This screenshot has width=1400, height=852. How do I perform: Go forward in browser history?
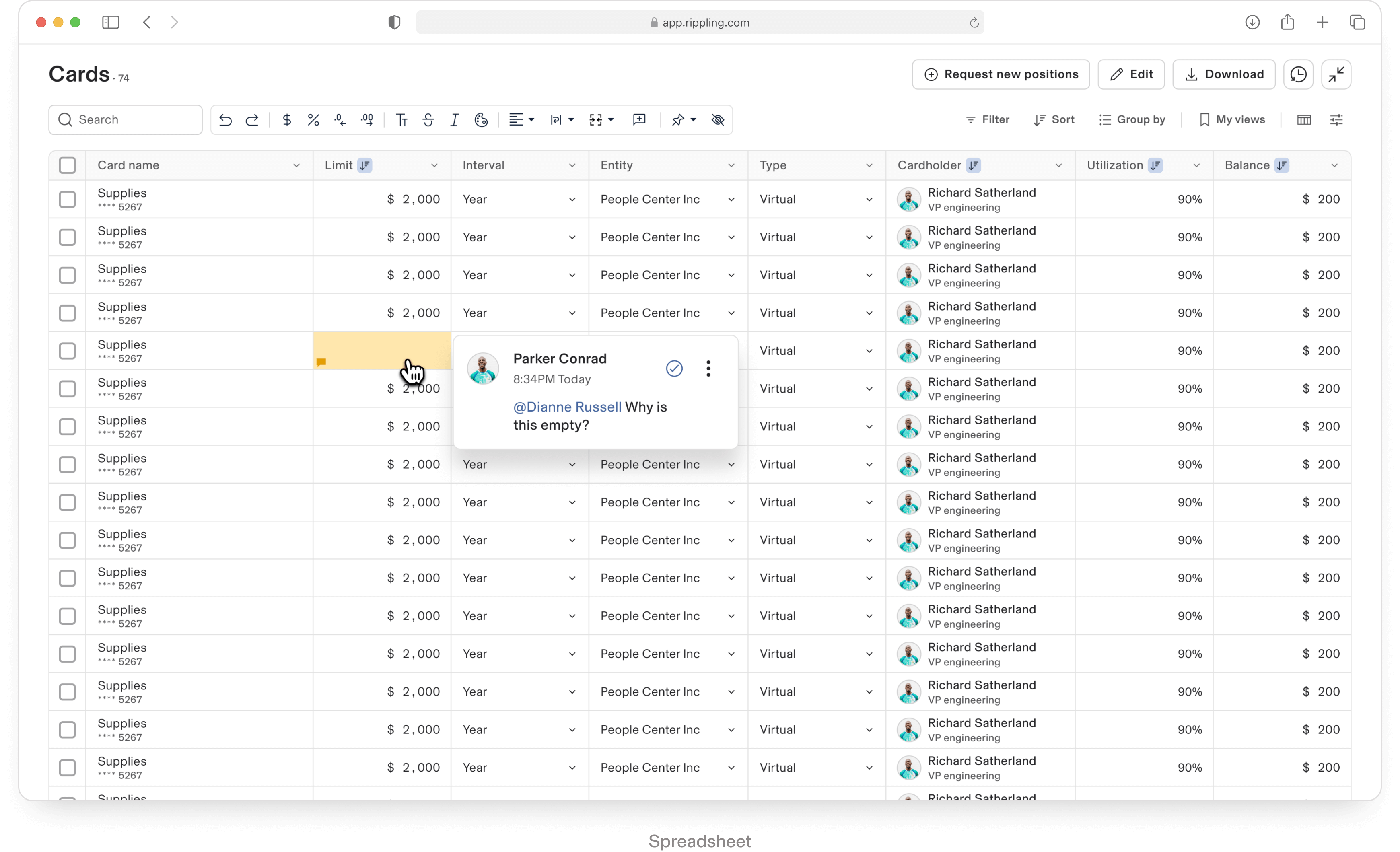click(x=175, y=22)
